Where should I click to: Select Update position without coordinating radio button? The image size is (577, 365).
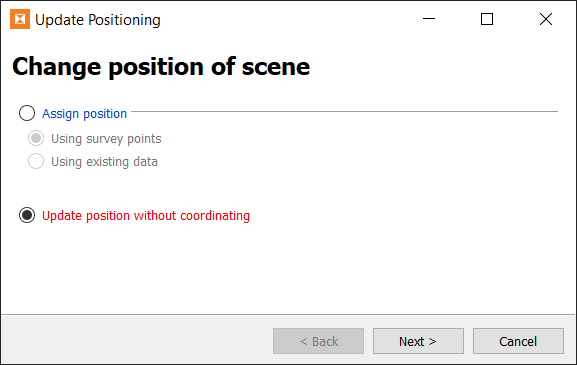coord(27,215)
